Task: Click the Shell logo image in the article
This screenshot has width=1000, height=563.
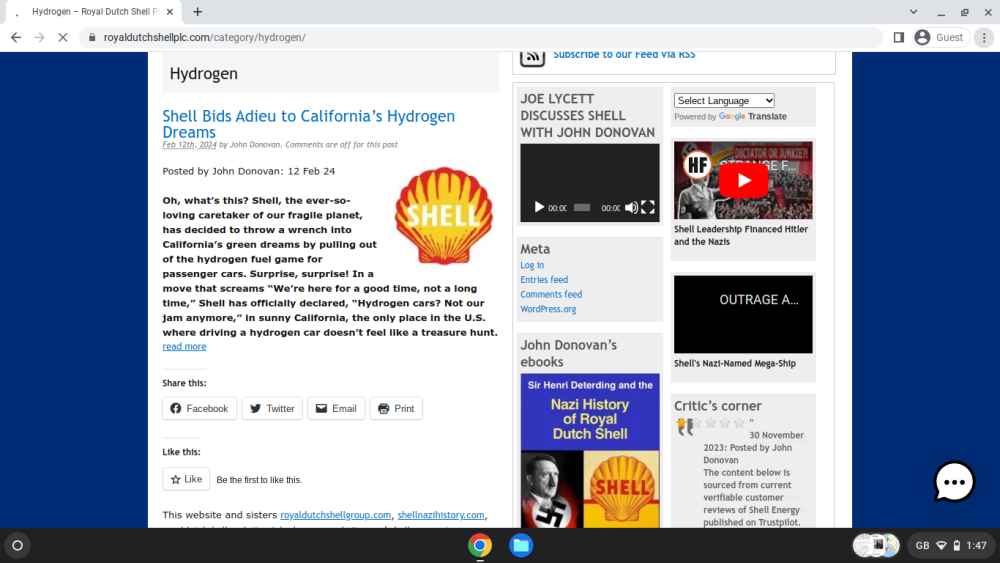Action: coord(444,216)
